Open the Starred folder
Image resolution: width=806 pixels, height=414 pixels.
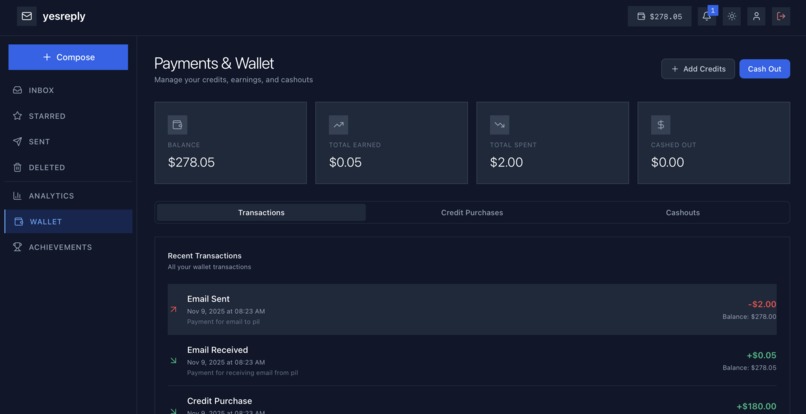(x=68, y=116)
